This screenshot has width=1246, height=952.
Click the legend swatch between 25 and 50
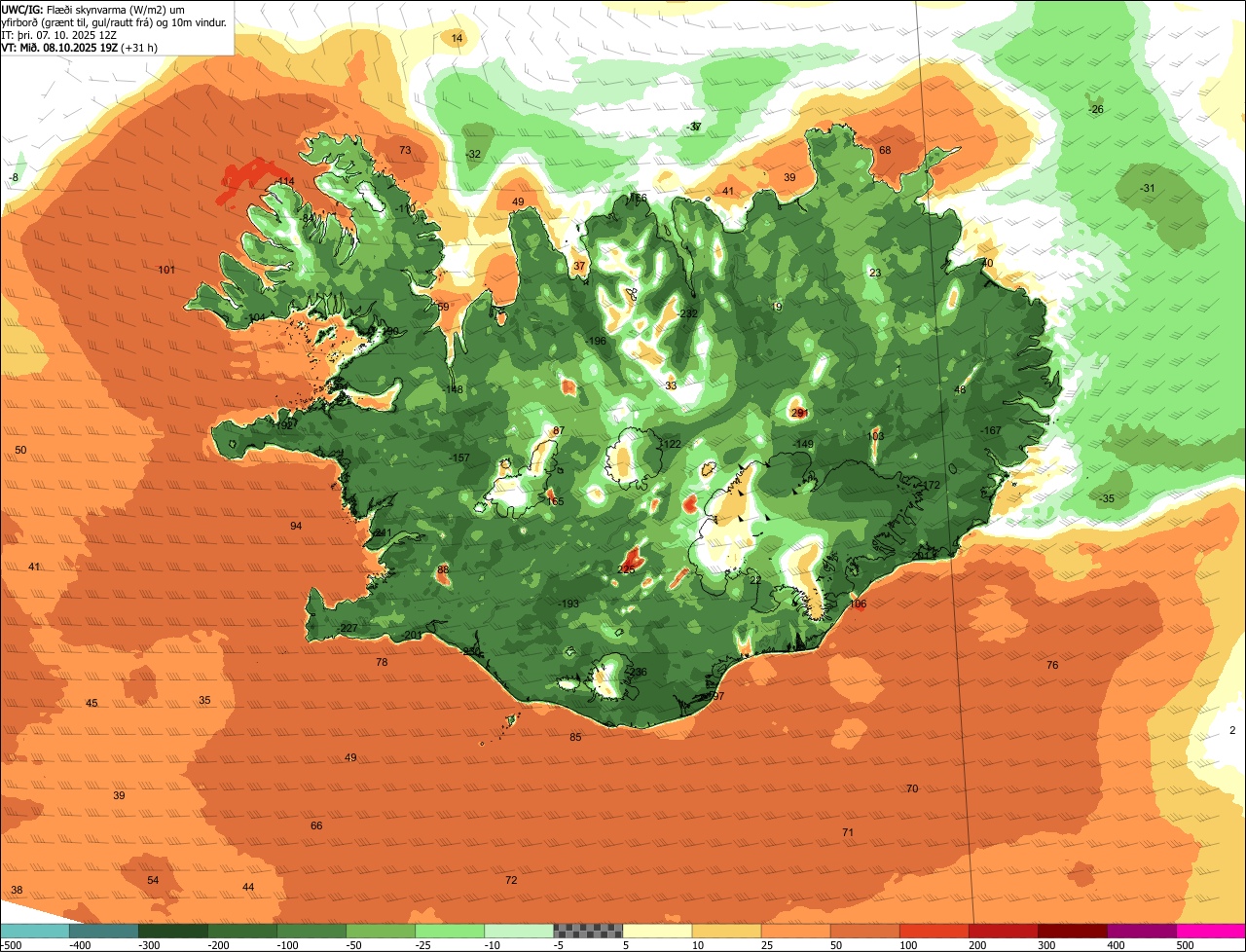795,931
